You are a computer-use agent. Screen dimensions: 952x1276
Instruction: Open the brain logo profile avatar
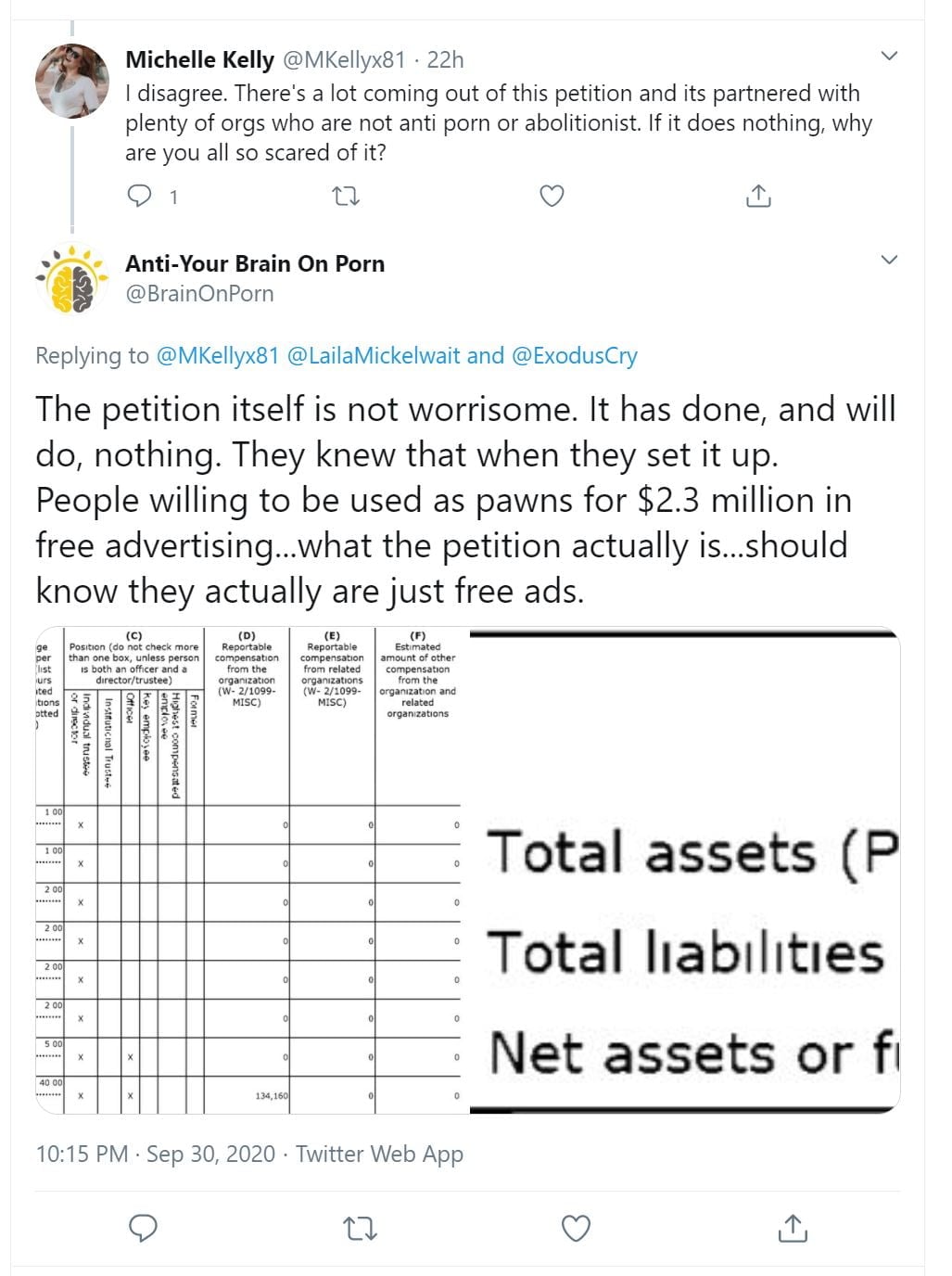[x=72, y=278]
